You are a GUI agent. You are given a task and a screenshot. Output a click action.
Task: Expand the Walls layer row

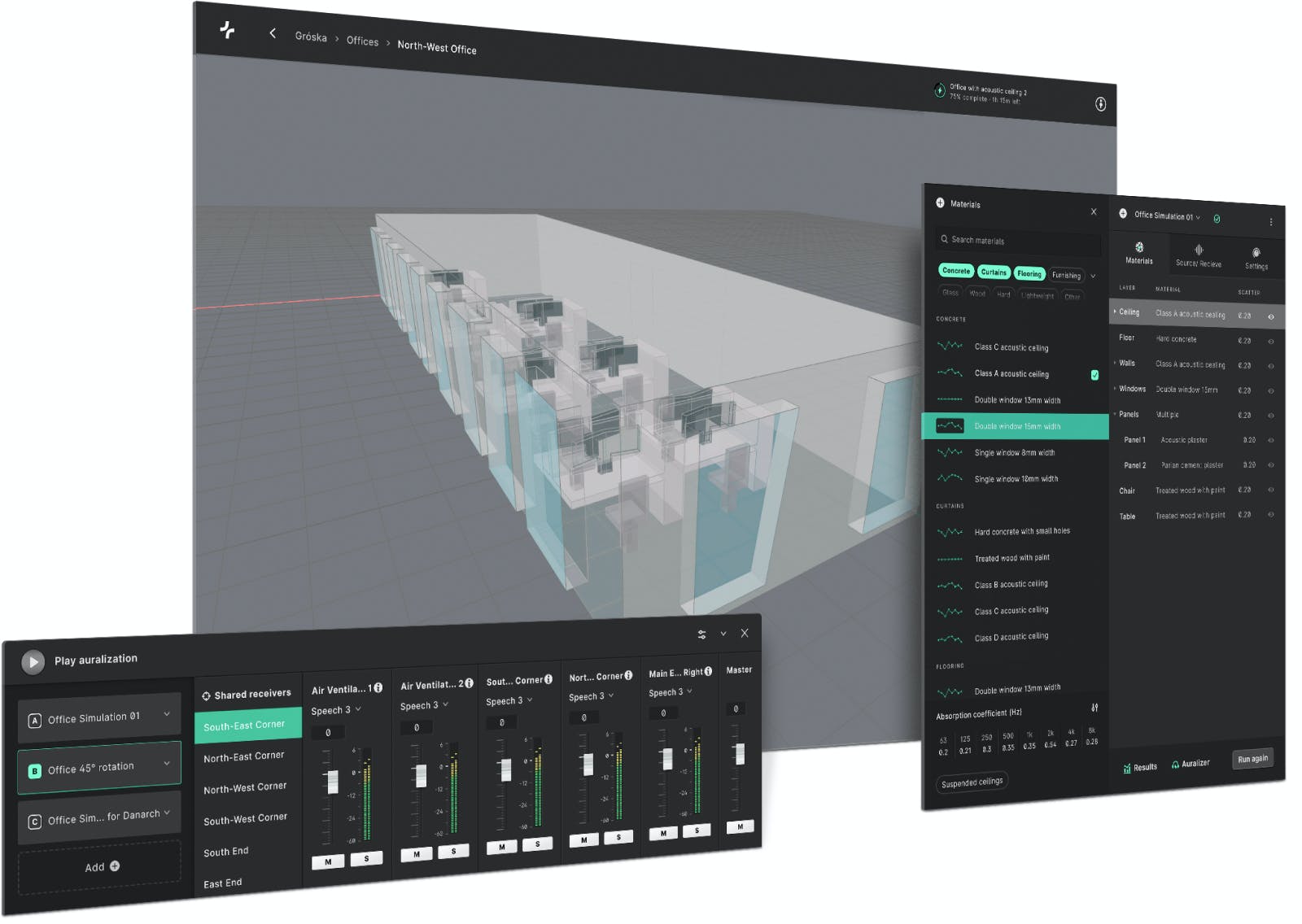(1115, 363)
